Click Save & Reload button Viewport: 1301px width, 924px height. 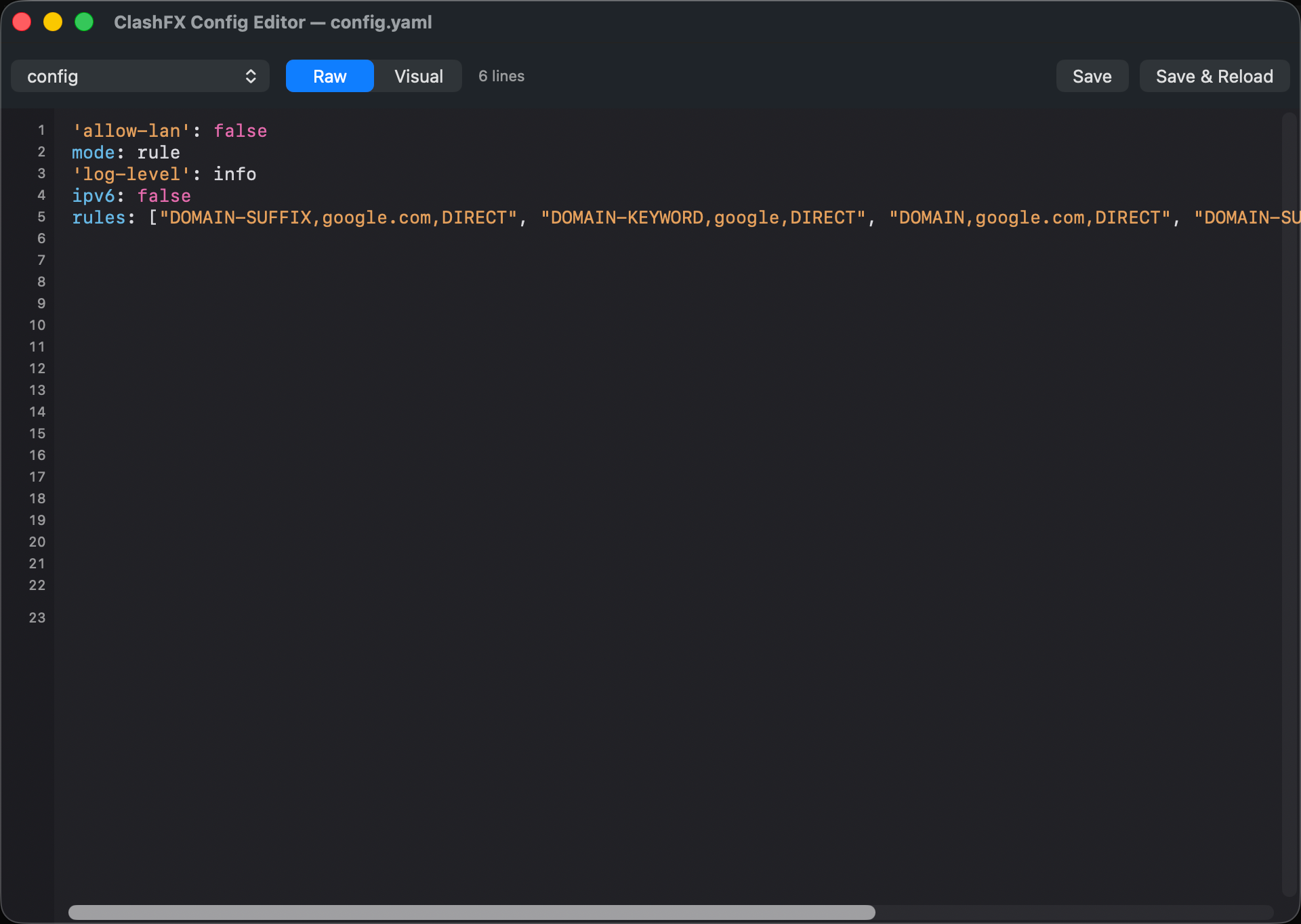point(1214,76)
